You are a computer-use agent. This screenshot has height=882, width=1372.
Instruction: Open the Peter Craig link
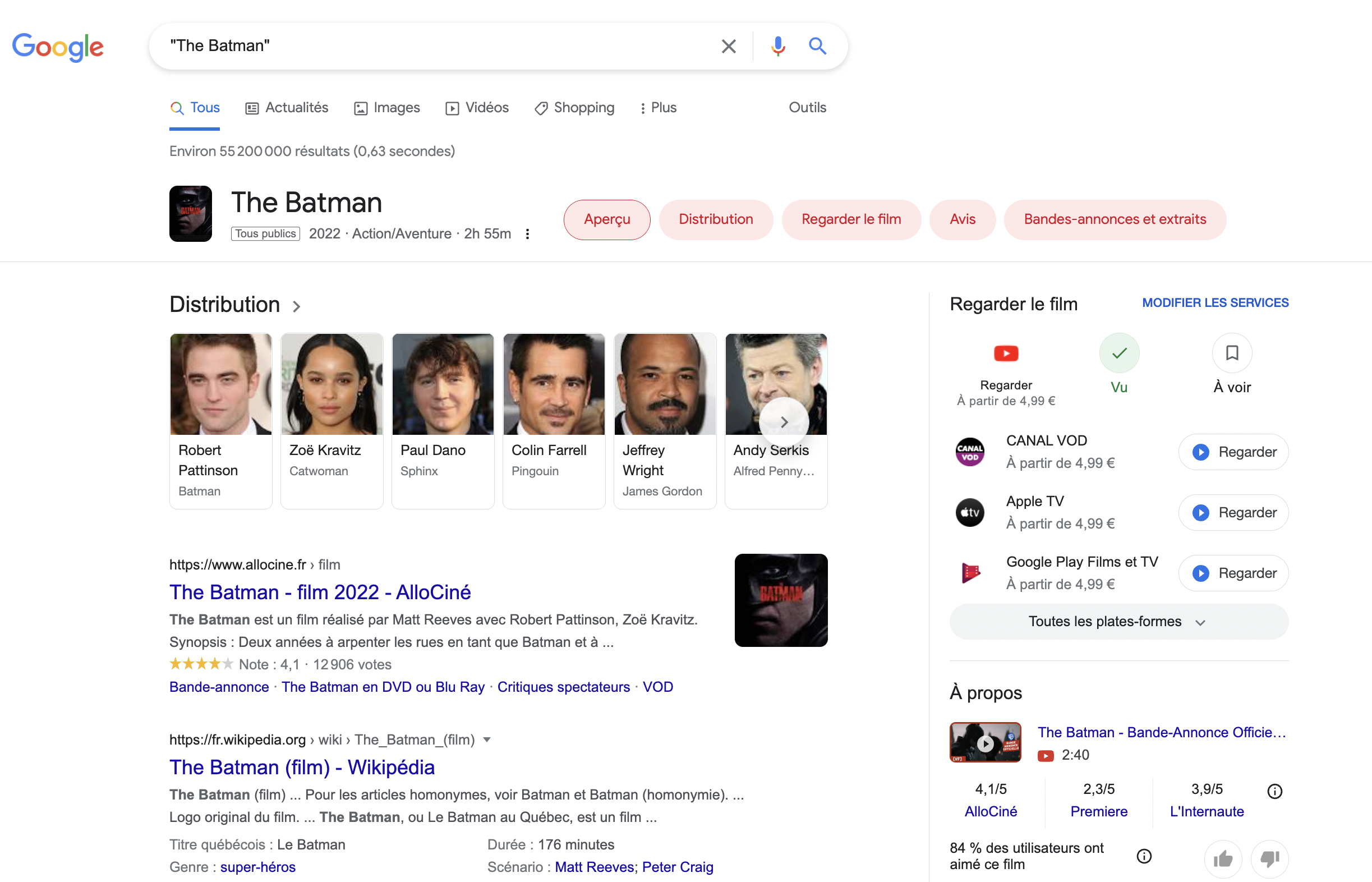[678, 867]
